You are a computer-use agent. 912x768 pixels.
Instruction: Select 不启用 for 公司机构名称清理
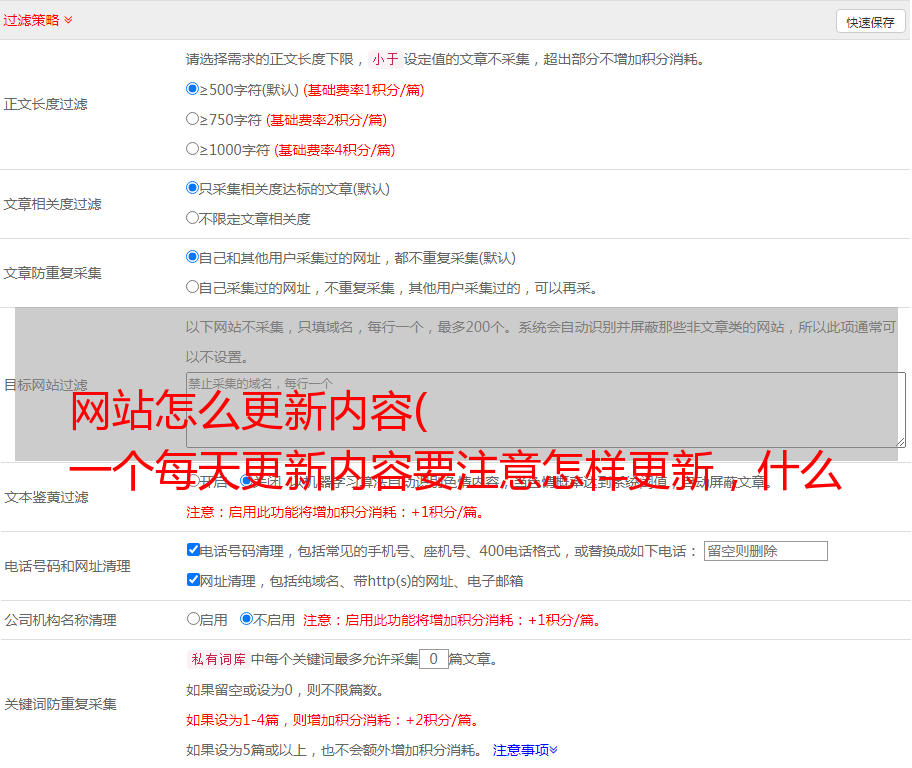pos(247,619)
